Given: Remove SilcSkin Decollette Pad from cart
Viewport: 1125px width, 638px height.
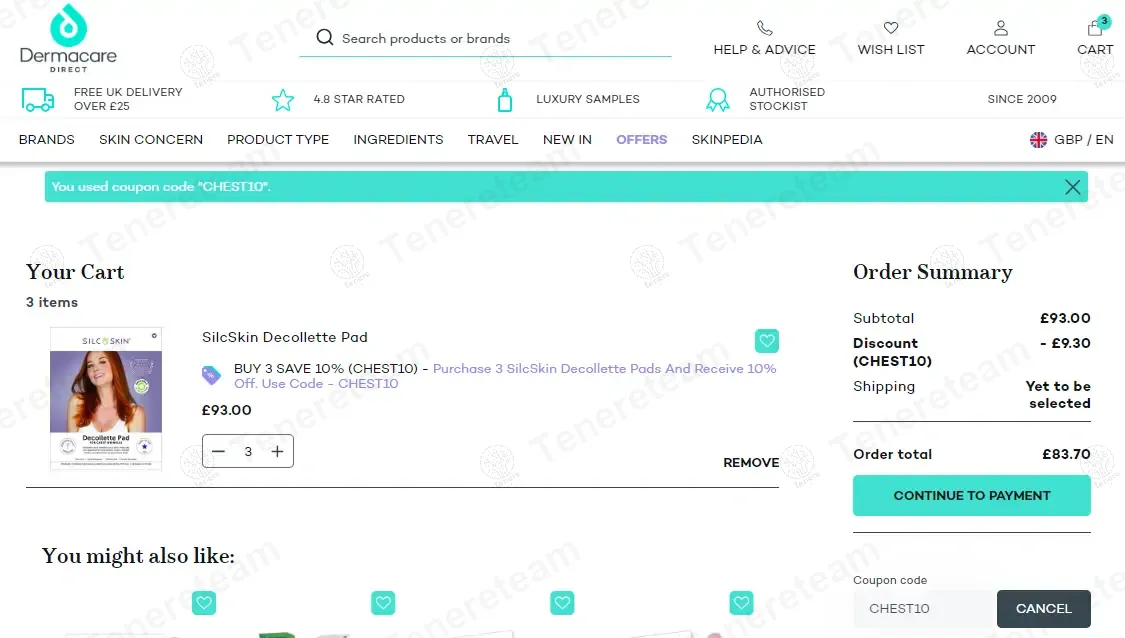Looking at the screenshot, I should pos(751,463).
